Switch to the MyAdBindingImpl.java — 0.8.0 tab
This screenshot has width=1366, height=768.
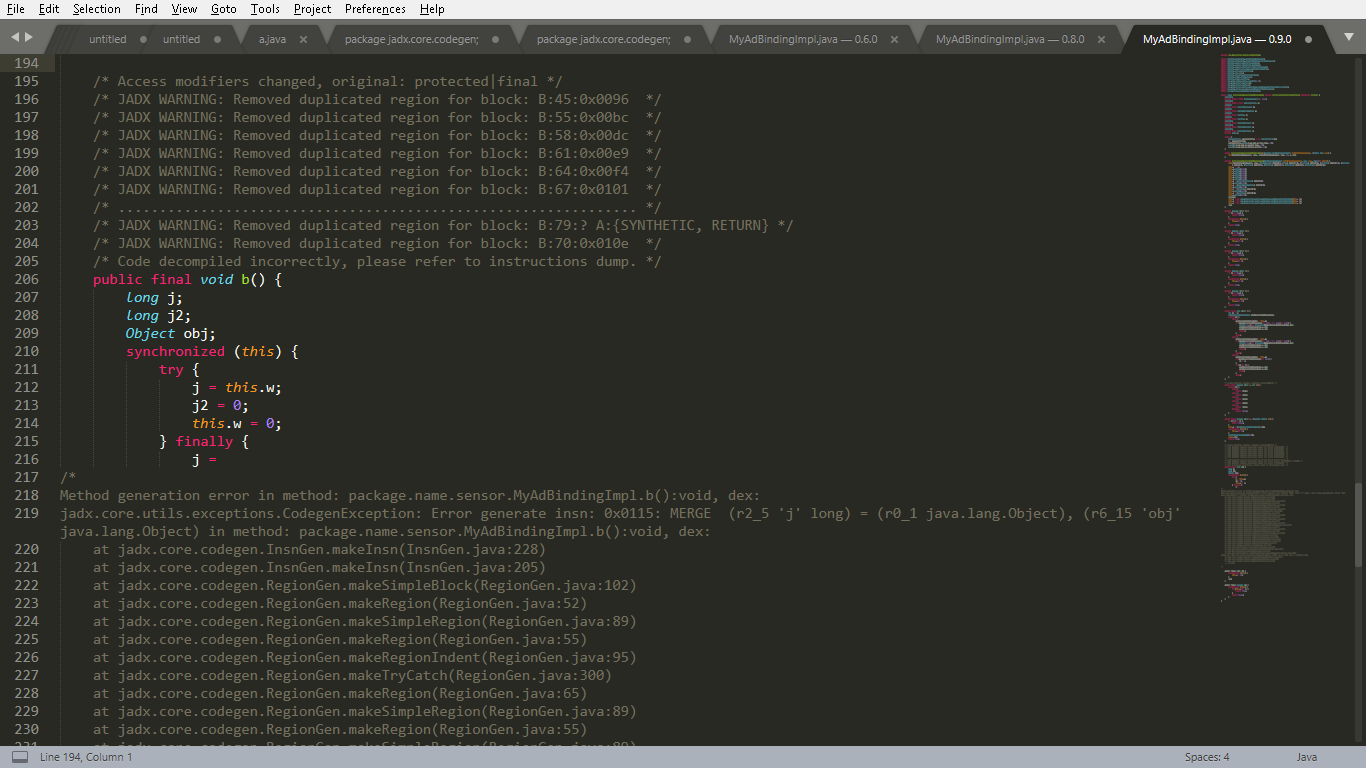pyautogui.click(x=1010, y=39)
